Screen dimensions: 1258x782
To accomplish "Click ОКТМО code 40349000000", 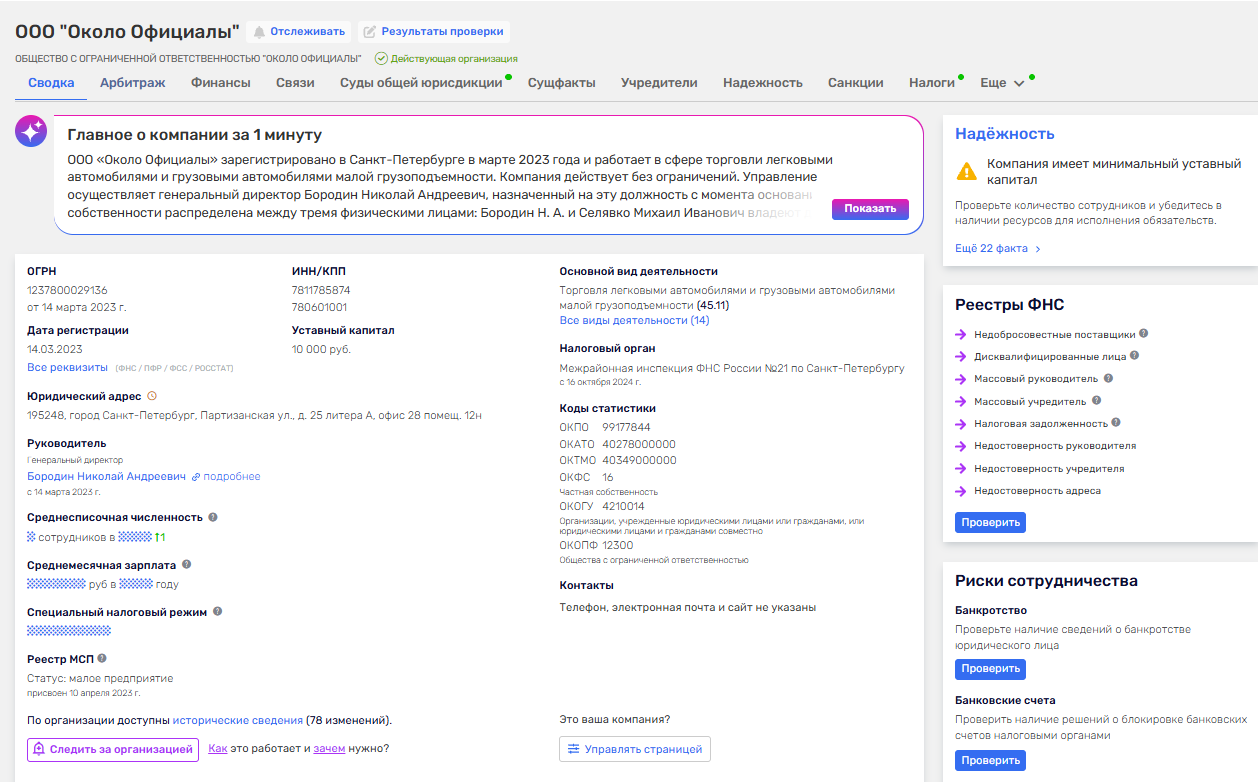I will tap(639, 460).
